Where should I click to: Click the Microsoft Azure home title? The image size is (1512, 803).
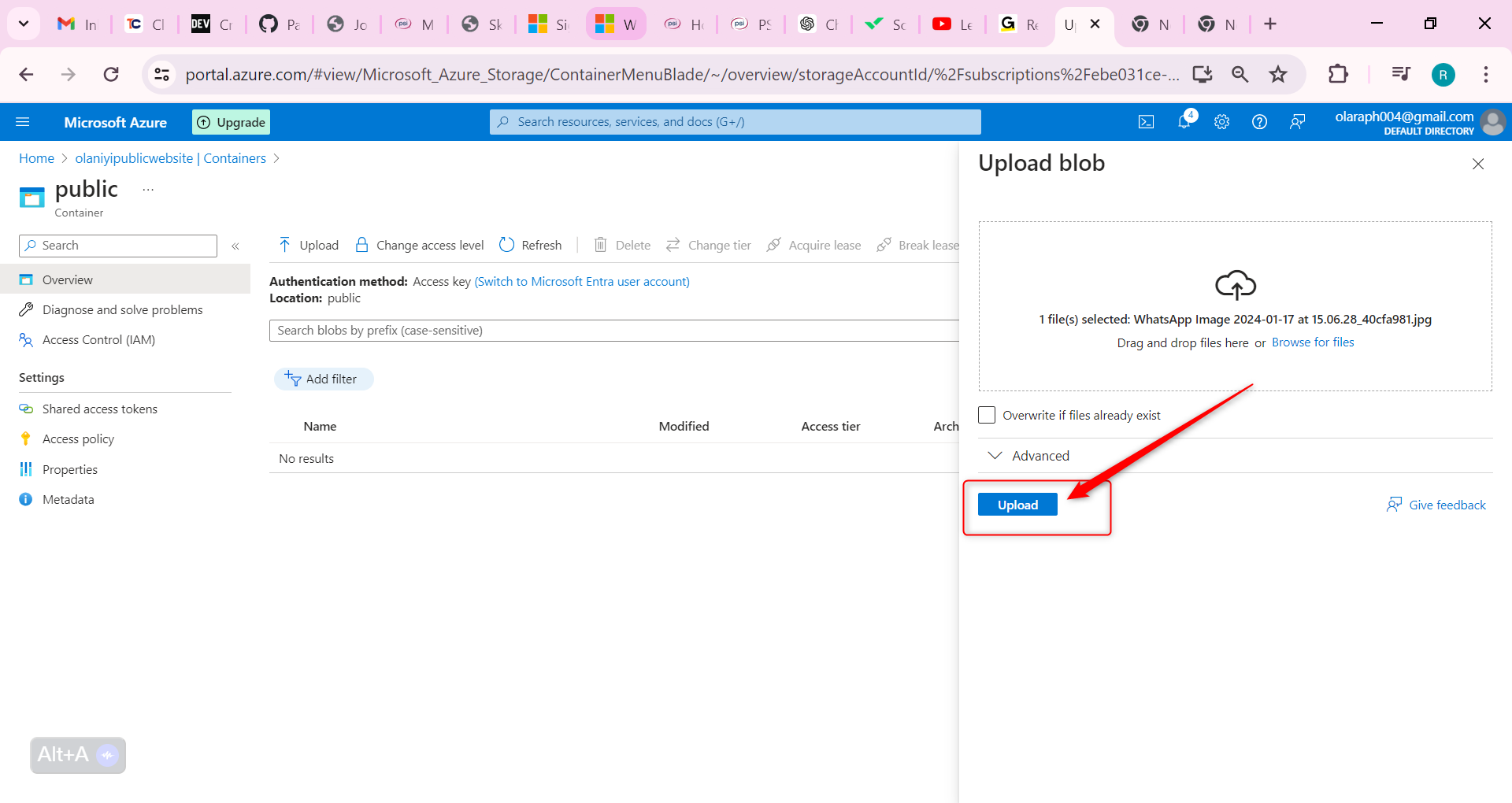tap(115, 122)
